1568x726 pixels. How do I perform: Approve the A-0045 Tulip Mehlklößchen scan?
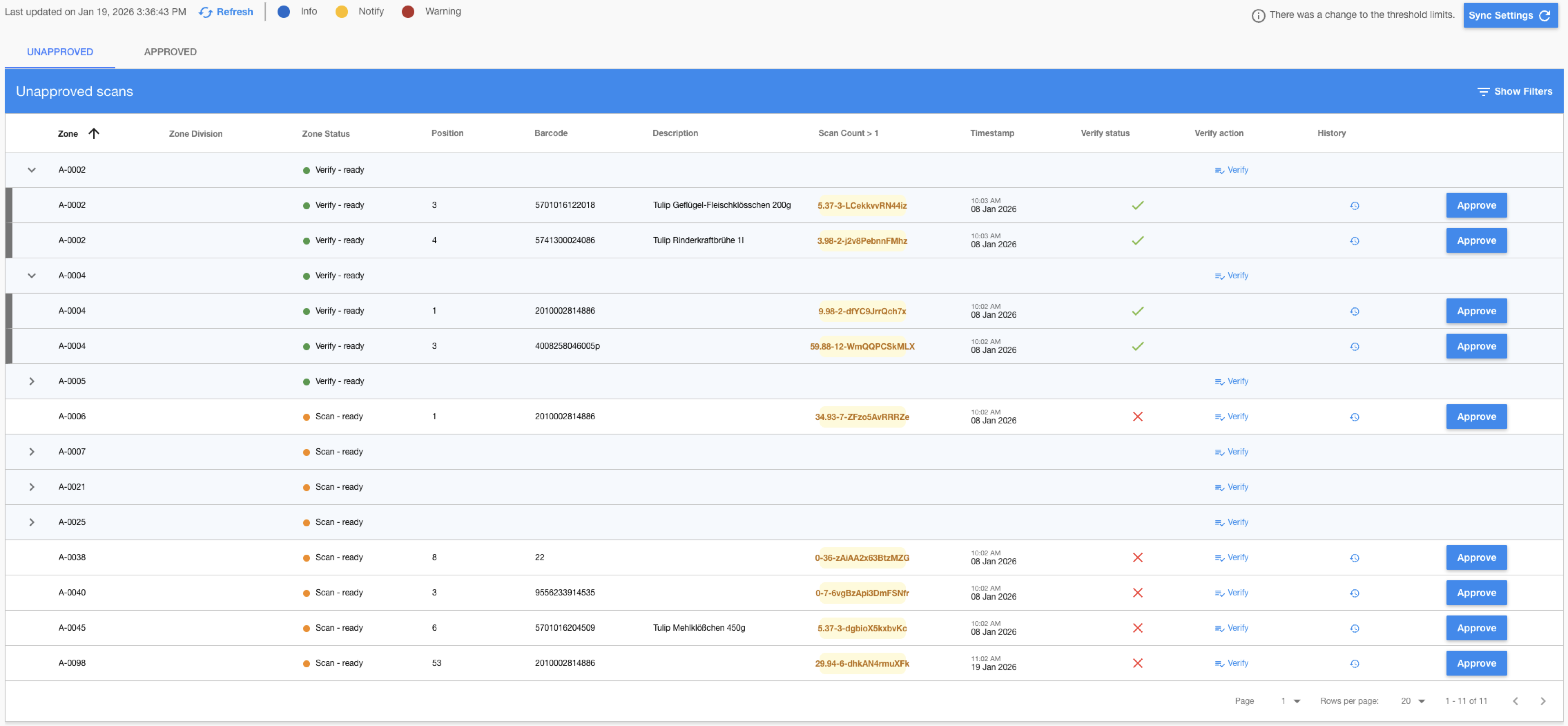pos(1475,628)
